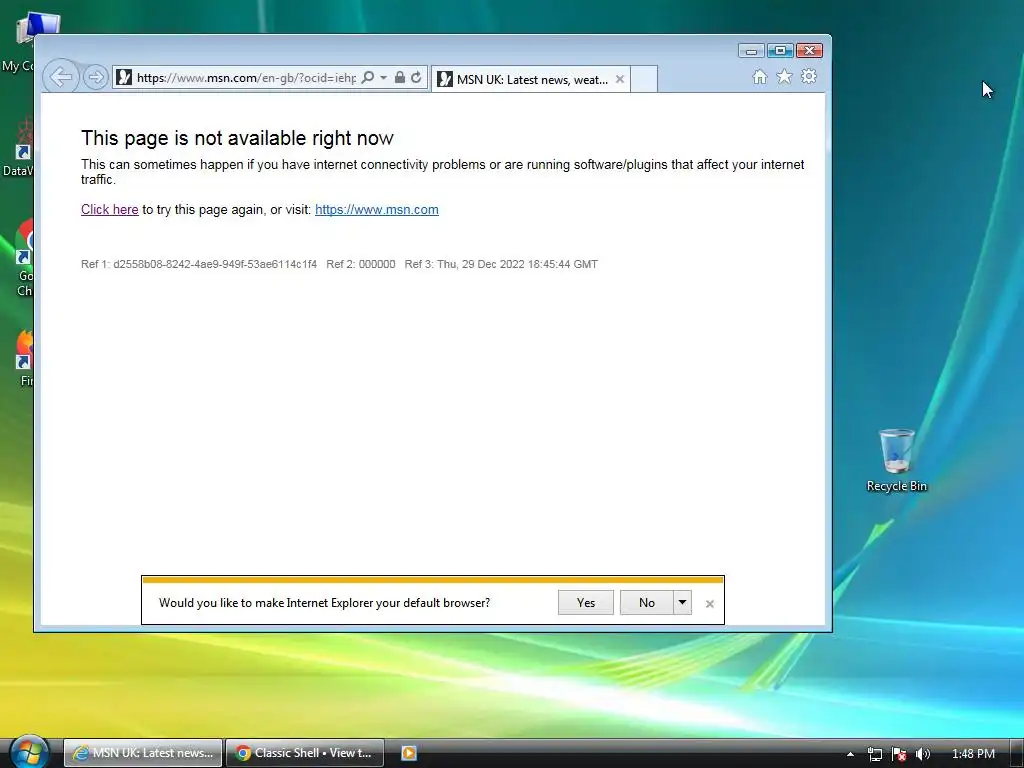Click the Show Desktop button at taskbar end
Screen dimensions: 1024x768
coord(1016,753)
